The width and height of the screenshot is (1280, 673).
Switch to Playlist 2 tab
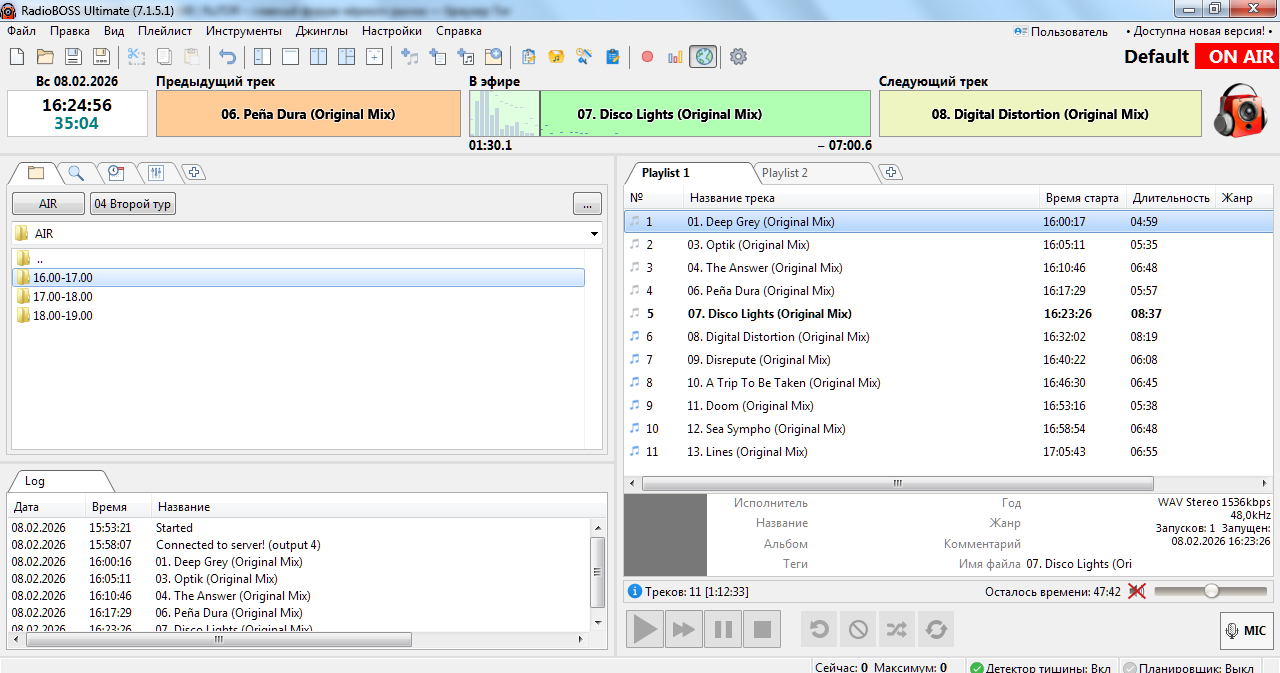point(785,173)
